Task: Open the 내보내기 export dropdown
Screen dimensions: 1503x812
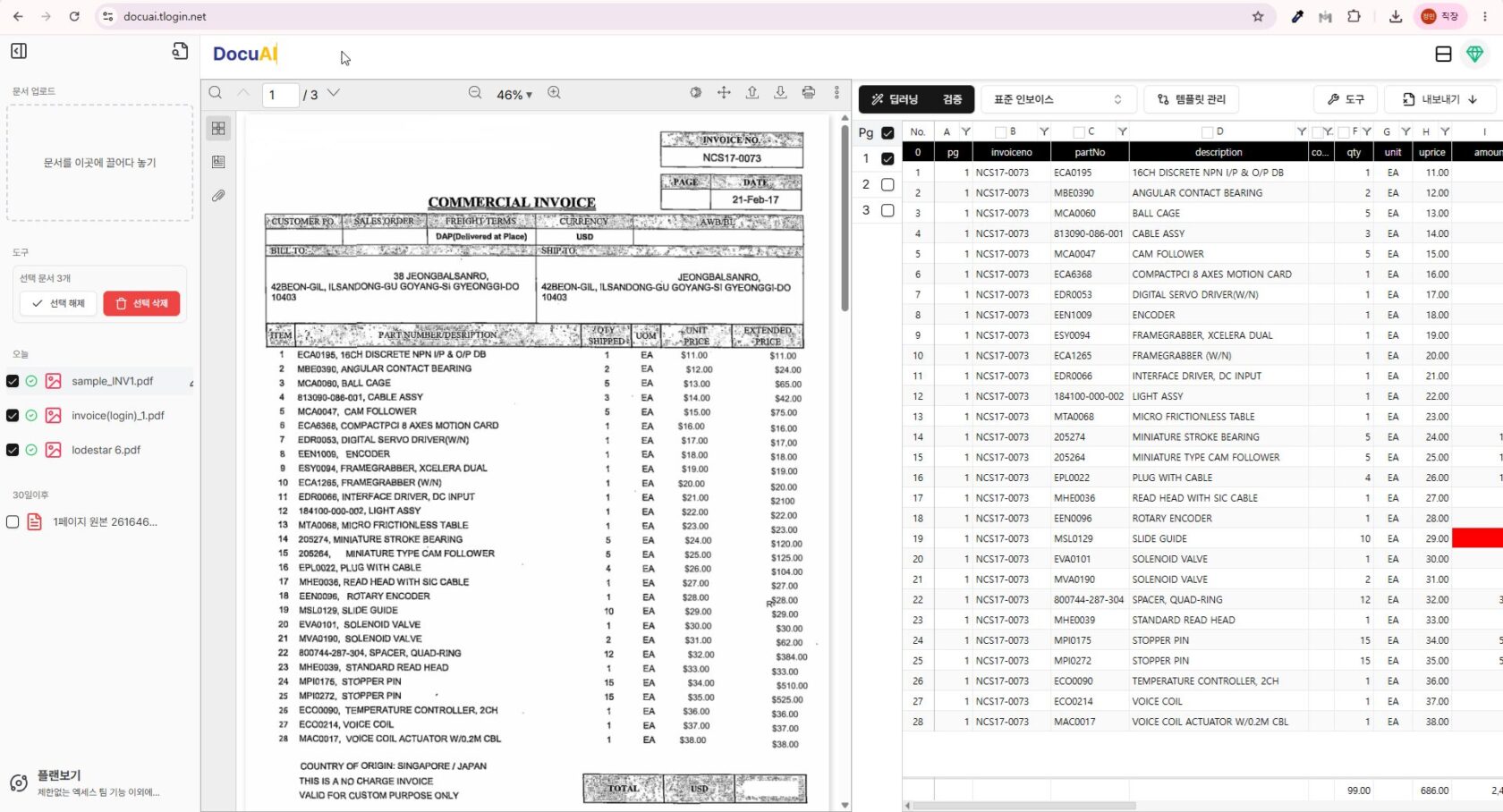Action: click(1439, 99)
